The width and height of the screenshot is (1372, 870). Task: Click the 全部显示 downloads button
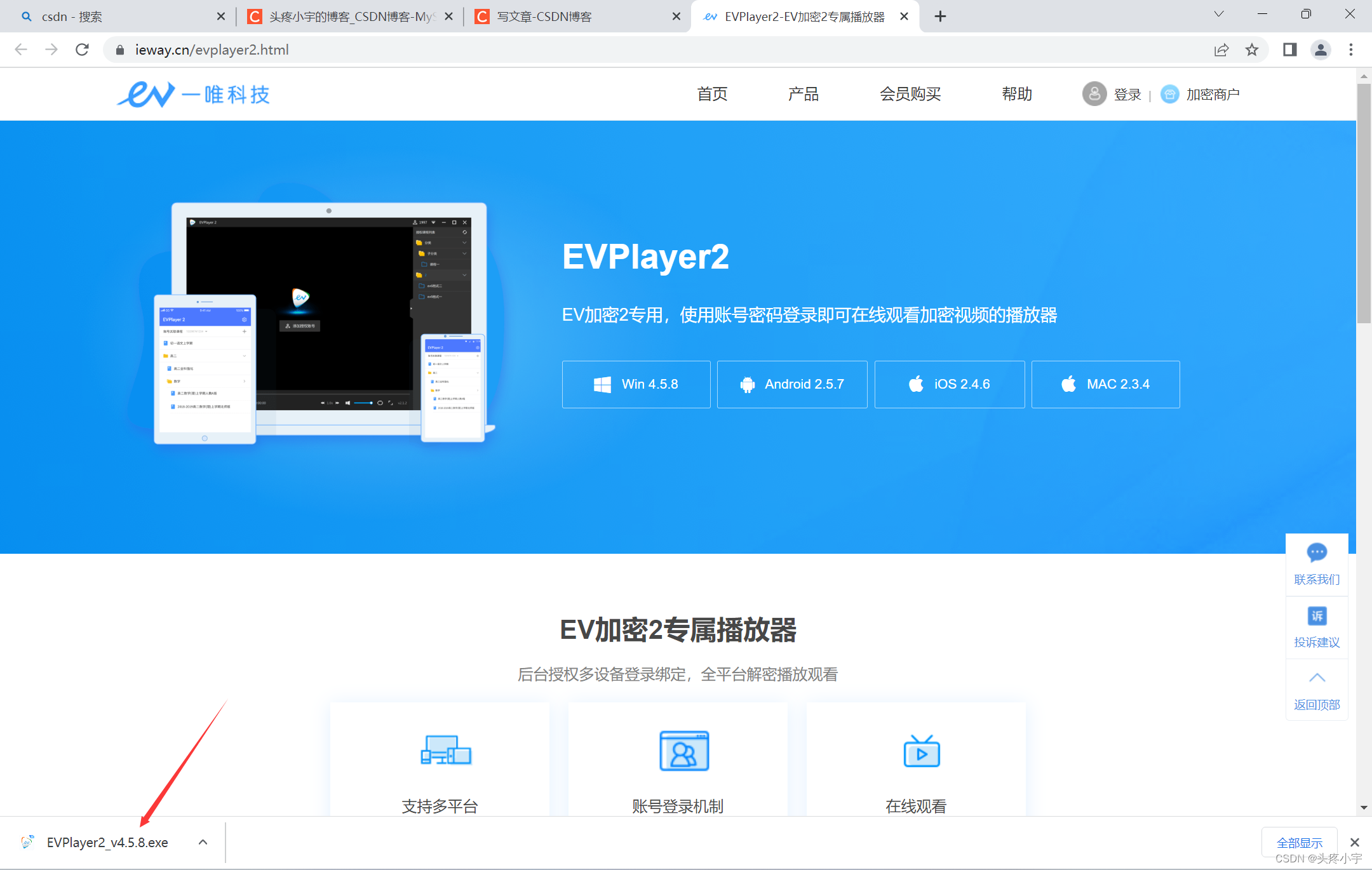[1300, 841]
